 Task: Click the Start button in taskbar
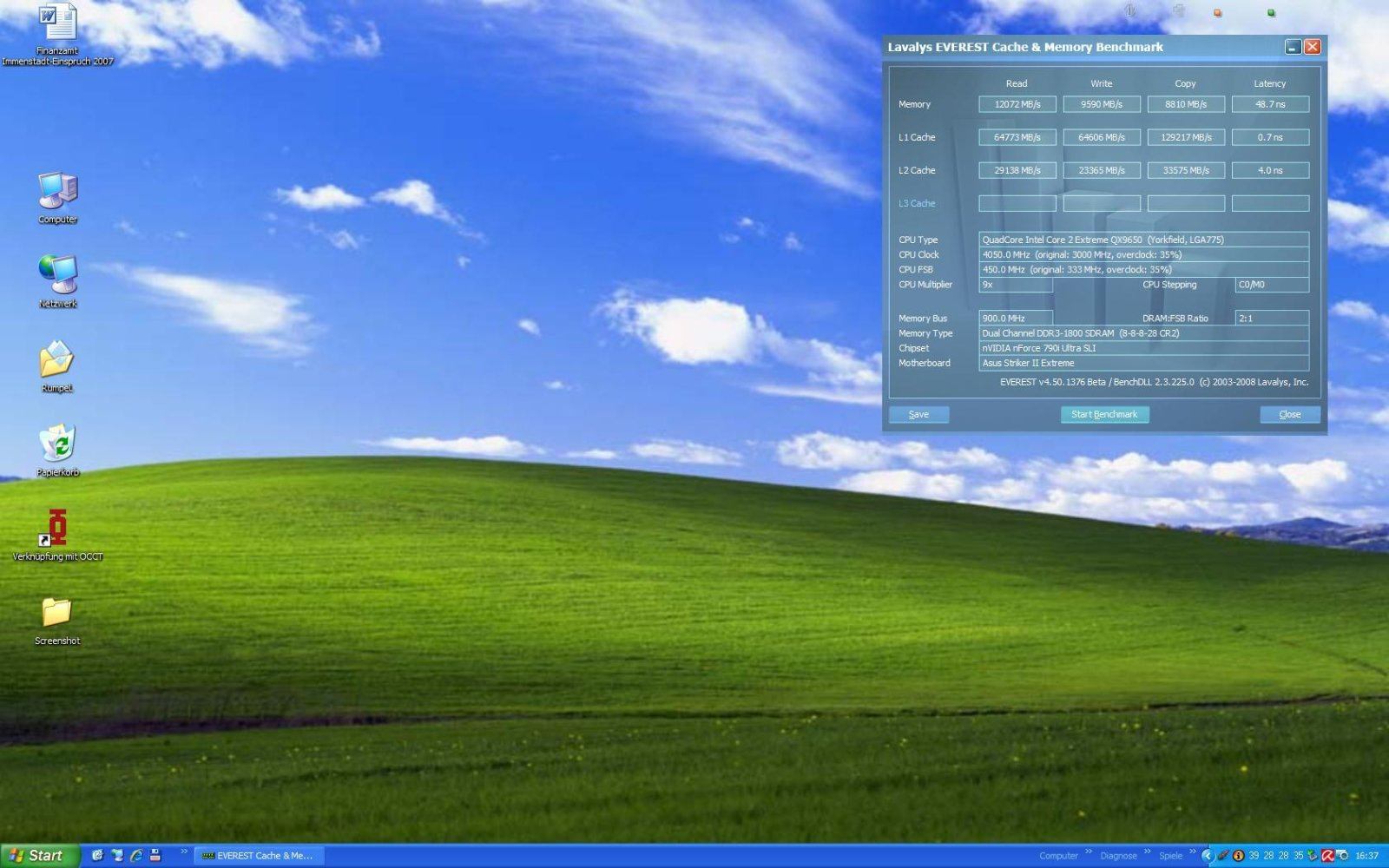40,855
